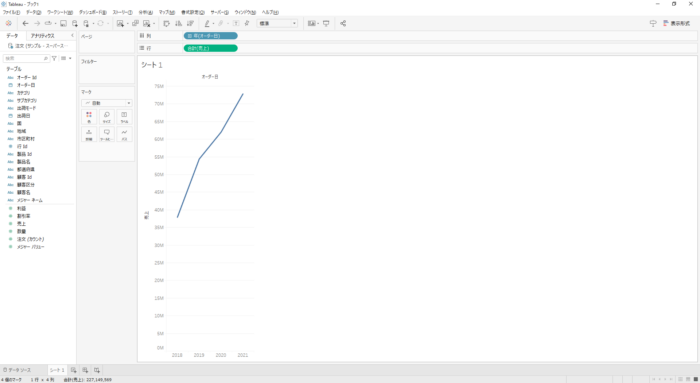700x383 pixels.
Task: Open the mark type Automatic dropdown
Action: [107, 103]
